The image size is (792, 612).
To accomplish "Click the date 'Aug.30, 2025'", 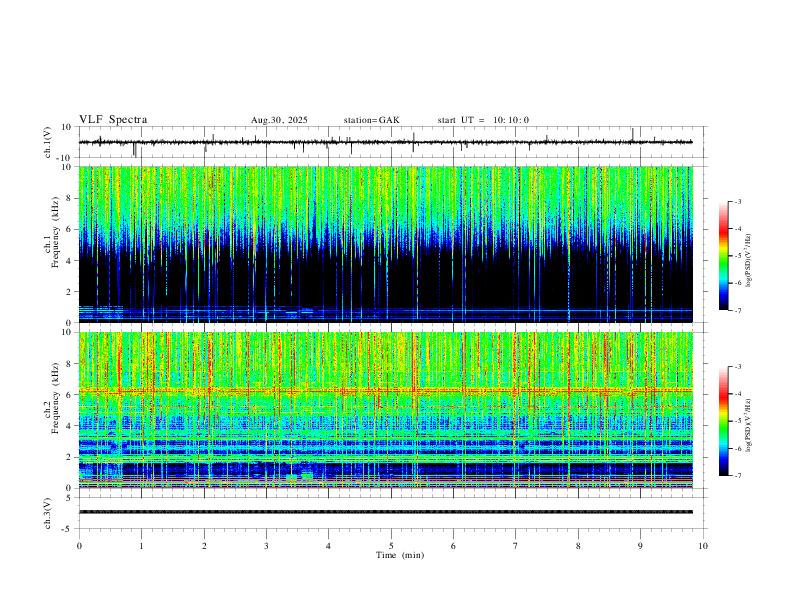I will click(x=279, y=120).
